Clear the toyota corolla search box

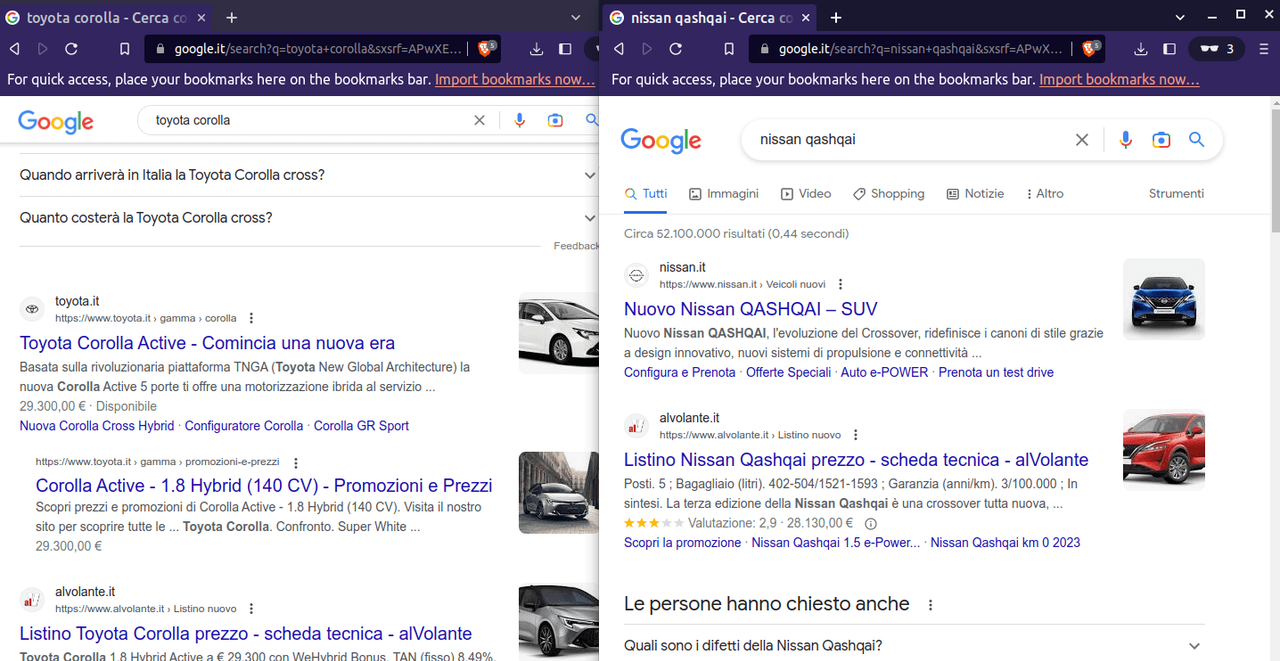click(x=480, y=120)
